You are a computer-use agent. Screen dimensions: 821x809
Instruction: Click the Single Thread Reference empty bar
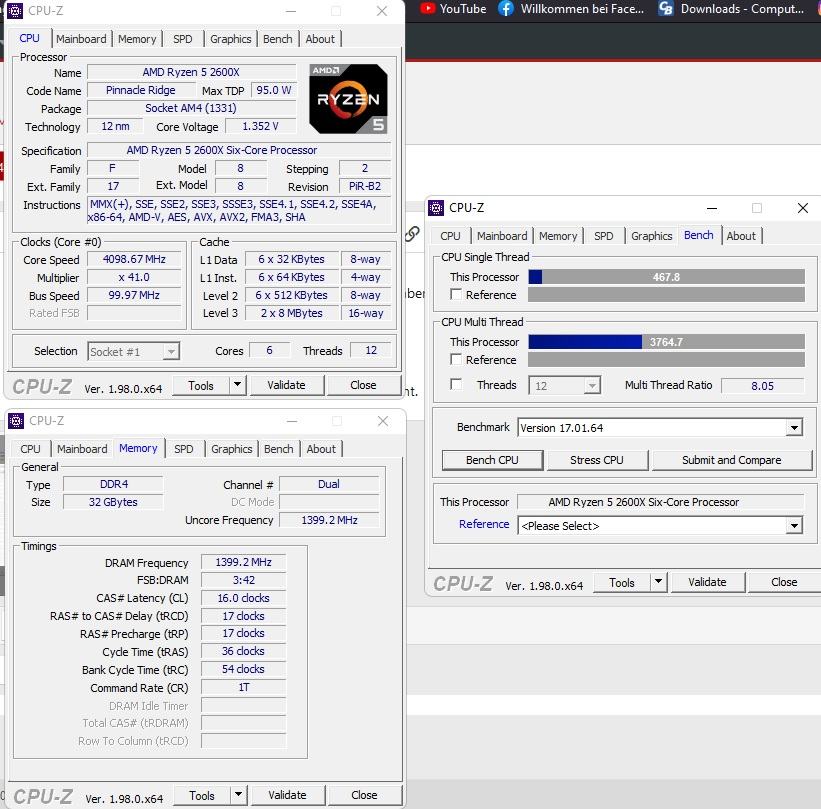point(666,294)
